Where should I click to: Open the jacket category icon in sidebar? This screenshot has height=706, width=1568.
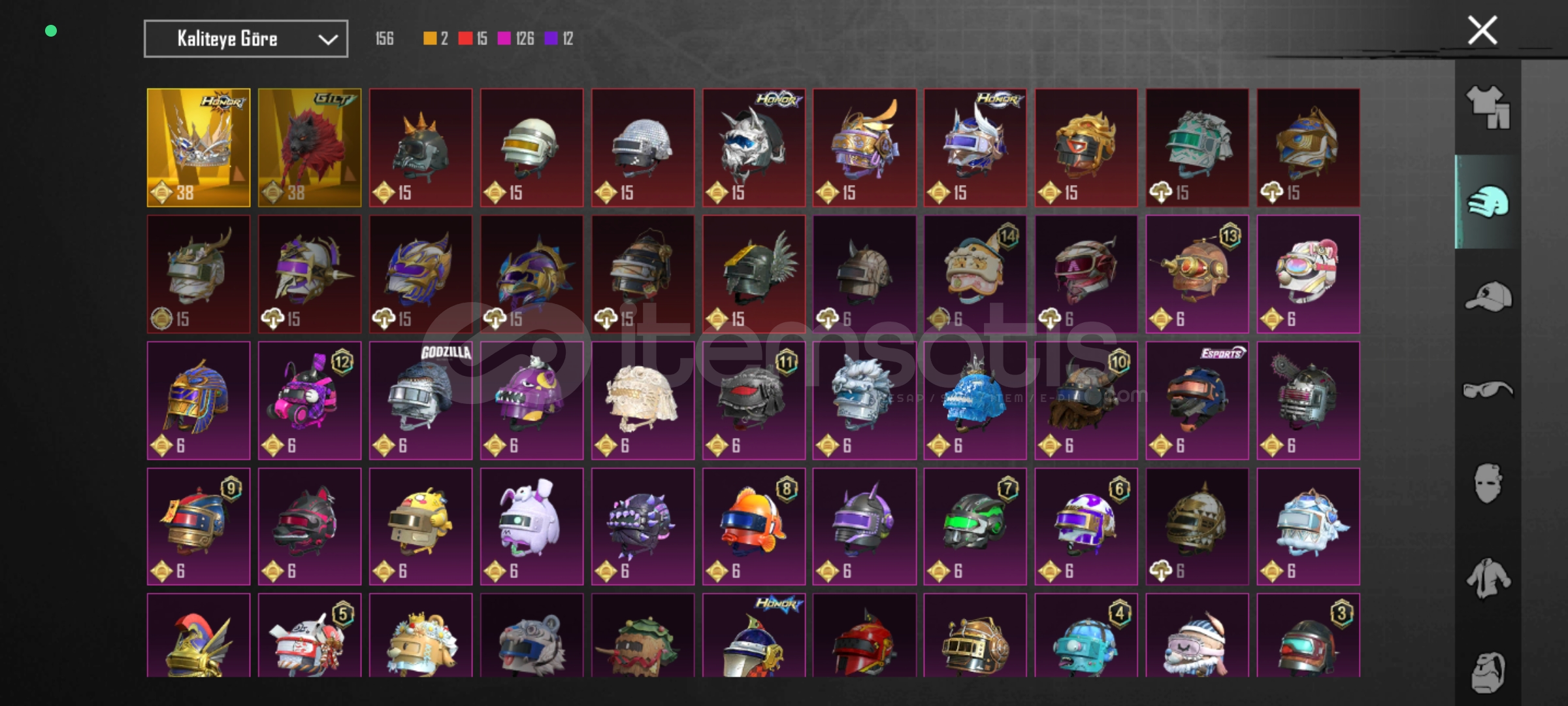point(1488,578)
